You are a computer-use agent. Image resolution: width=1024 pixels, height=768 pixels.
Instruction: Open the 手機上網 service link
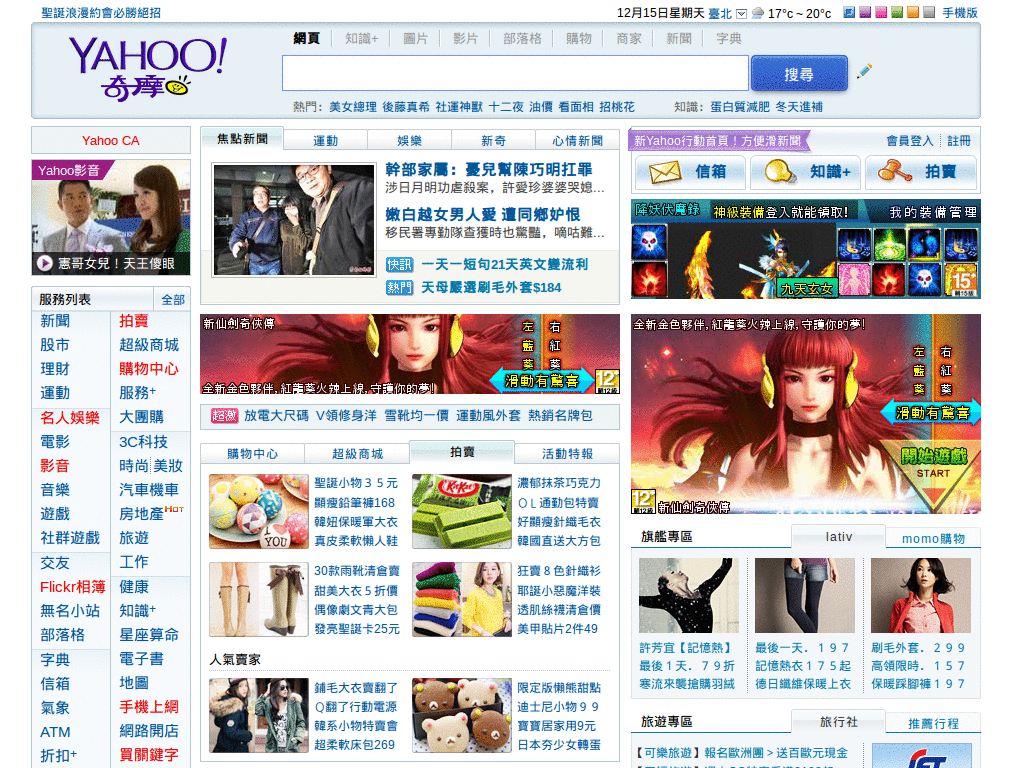pyautogui.click(x=149, y=707)
